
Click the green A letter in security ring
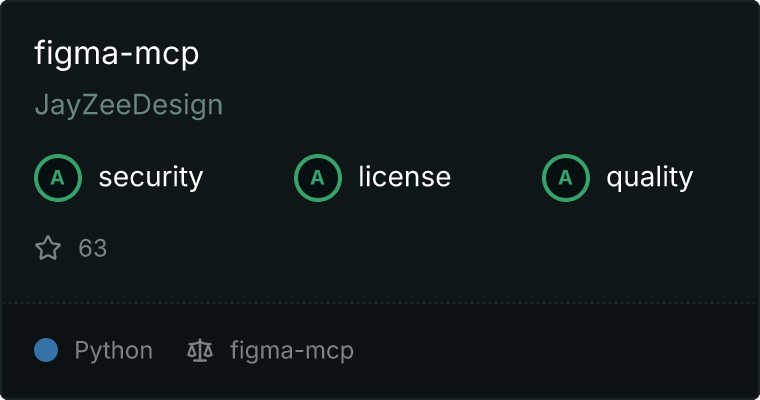pyautogui.click(x=58, y=178)
